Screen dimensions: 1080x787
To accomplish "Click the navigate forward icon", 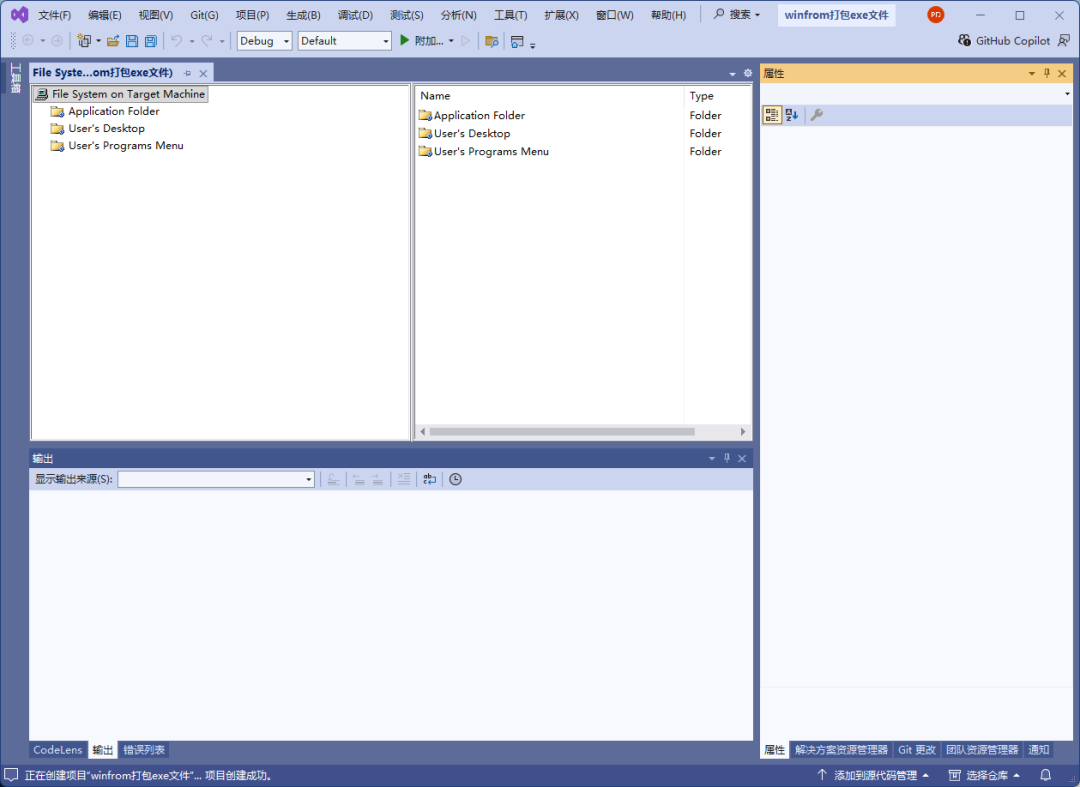I will tap(57, 41).
